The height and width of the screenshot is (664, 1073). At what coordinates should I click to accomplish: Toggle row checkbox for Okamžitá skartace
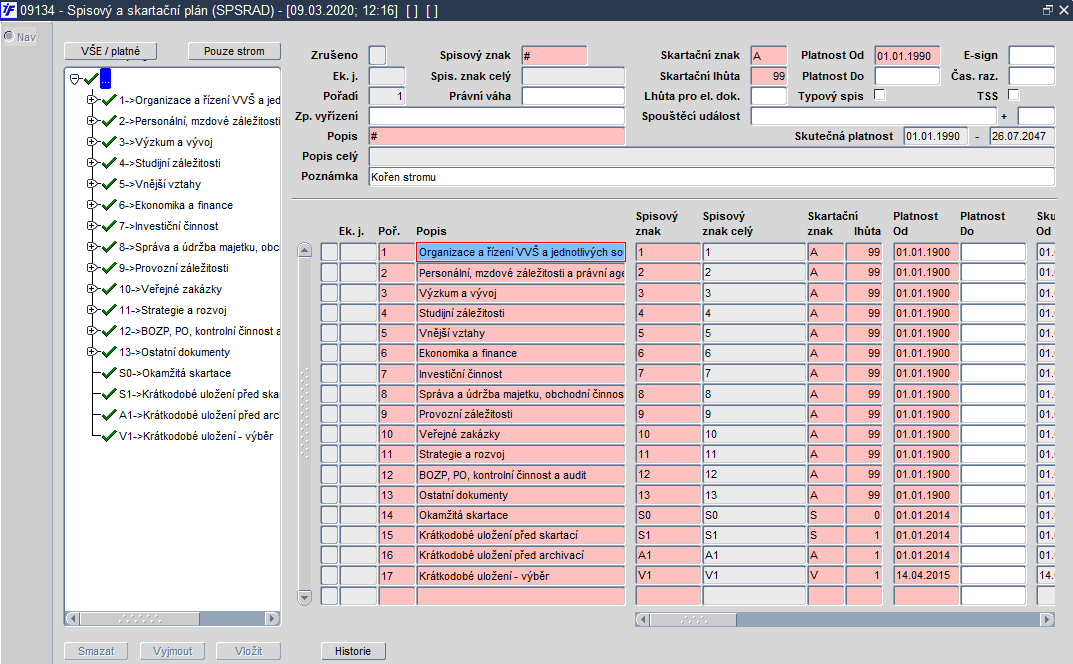click(x=330, y=515)
